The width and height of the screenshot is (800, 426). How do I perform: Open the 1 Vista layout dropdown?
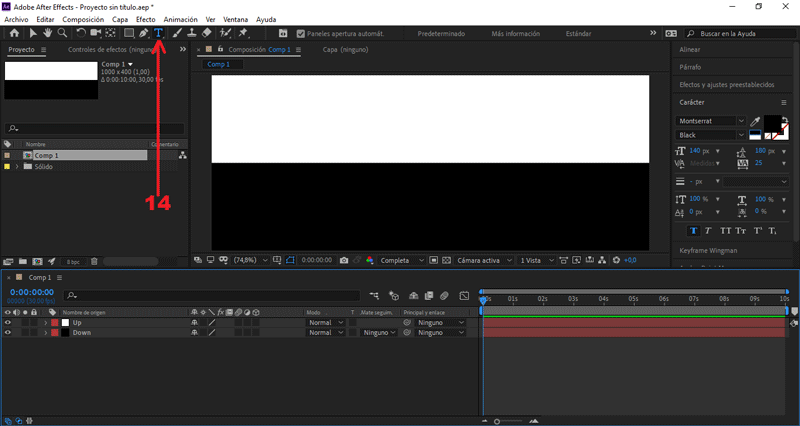[536, 260]
